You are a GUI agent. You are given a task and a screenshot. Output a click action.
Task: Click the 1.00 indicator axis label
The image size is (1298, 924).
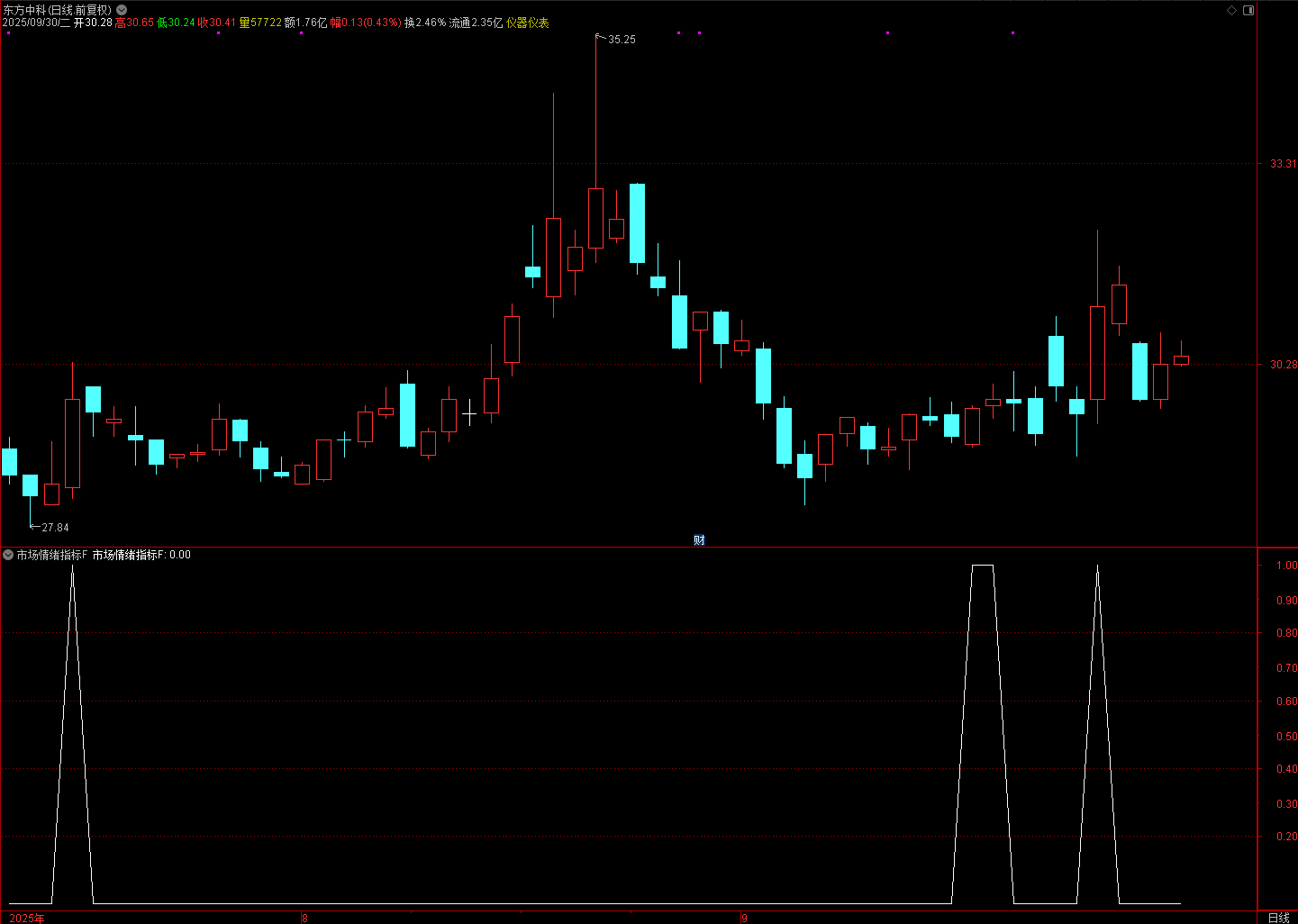[x=1286, y=566]
